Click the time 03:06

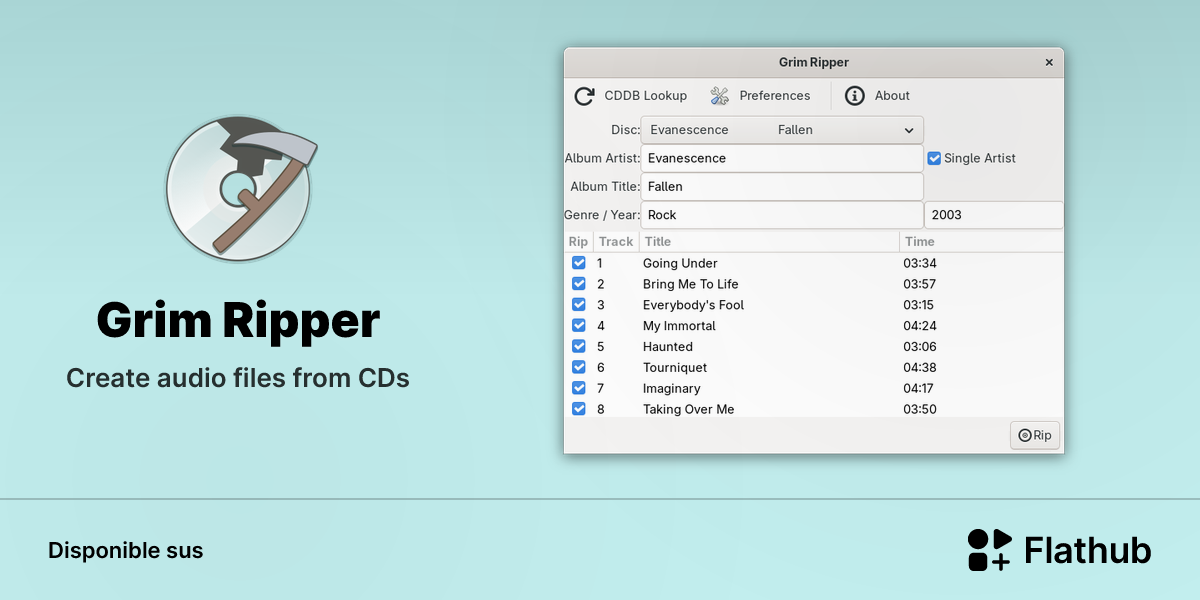click(x=920, y=347)
